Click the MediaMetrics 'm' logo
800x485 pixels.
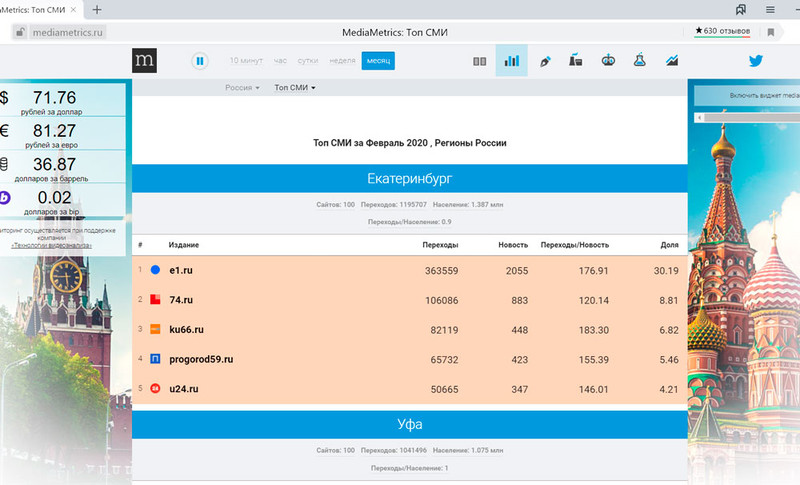point(144,61)
